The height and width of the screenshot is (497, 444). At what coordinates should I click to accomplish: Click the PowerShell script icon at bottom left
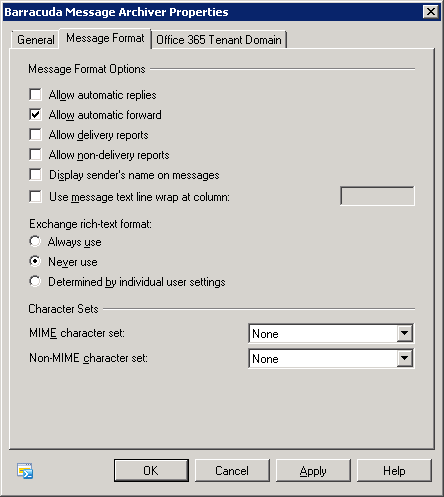point(25,471)
